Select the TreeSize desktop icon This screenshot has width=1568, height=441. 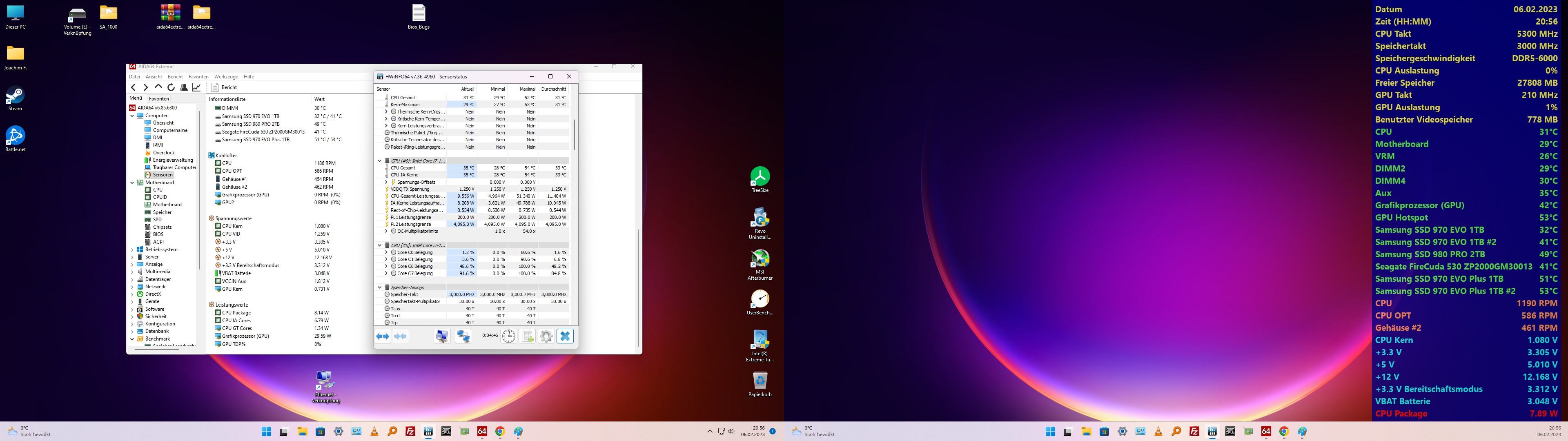coord(759,180)
